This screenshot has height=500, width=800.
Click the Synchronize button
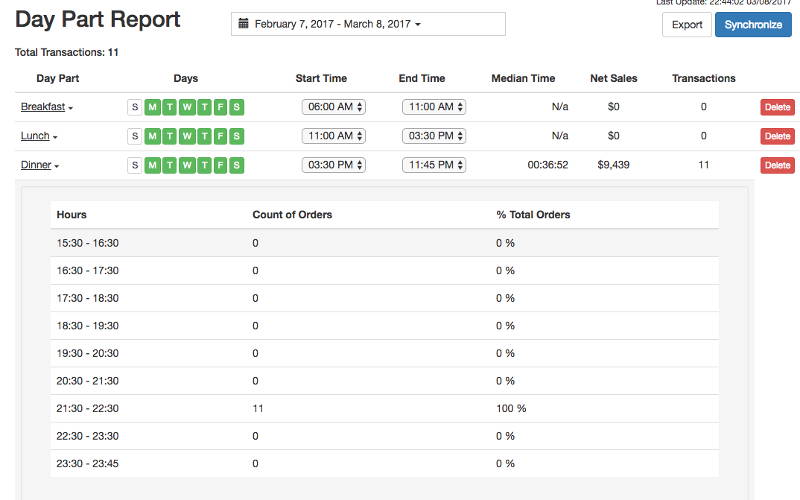753,24
